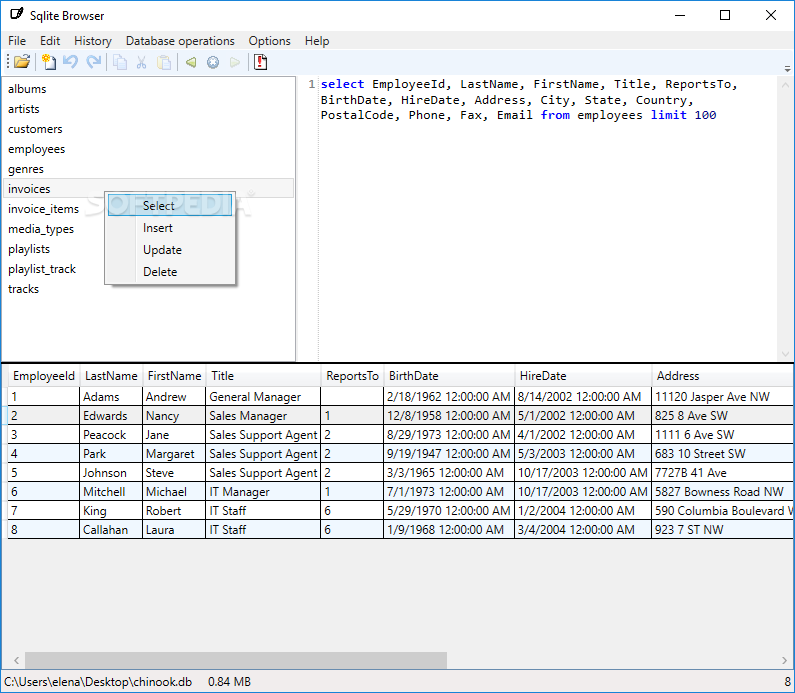
Task: Execute query with red exclamation icon
Action: [x=261, y=62]
